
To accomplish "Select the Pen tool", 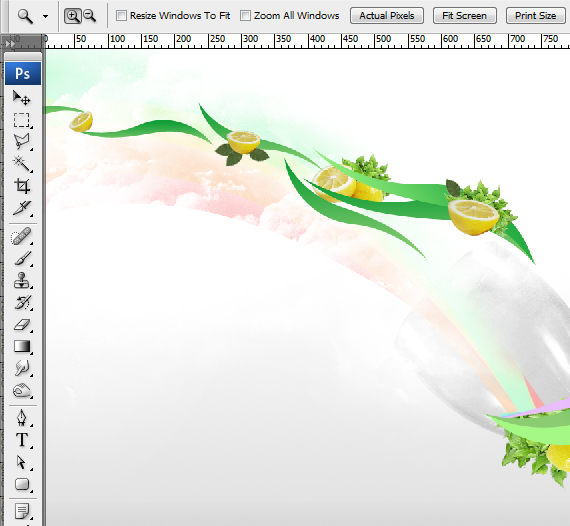I will click(21, 418).
